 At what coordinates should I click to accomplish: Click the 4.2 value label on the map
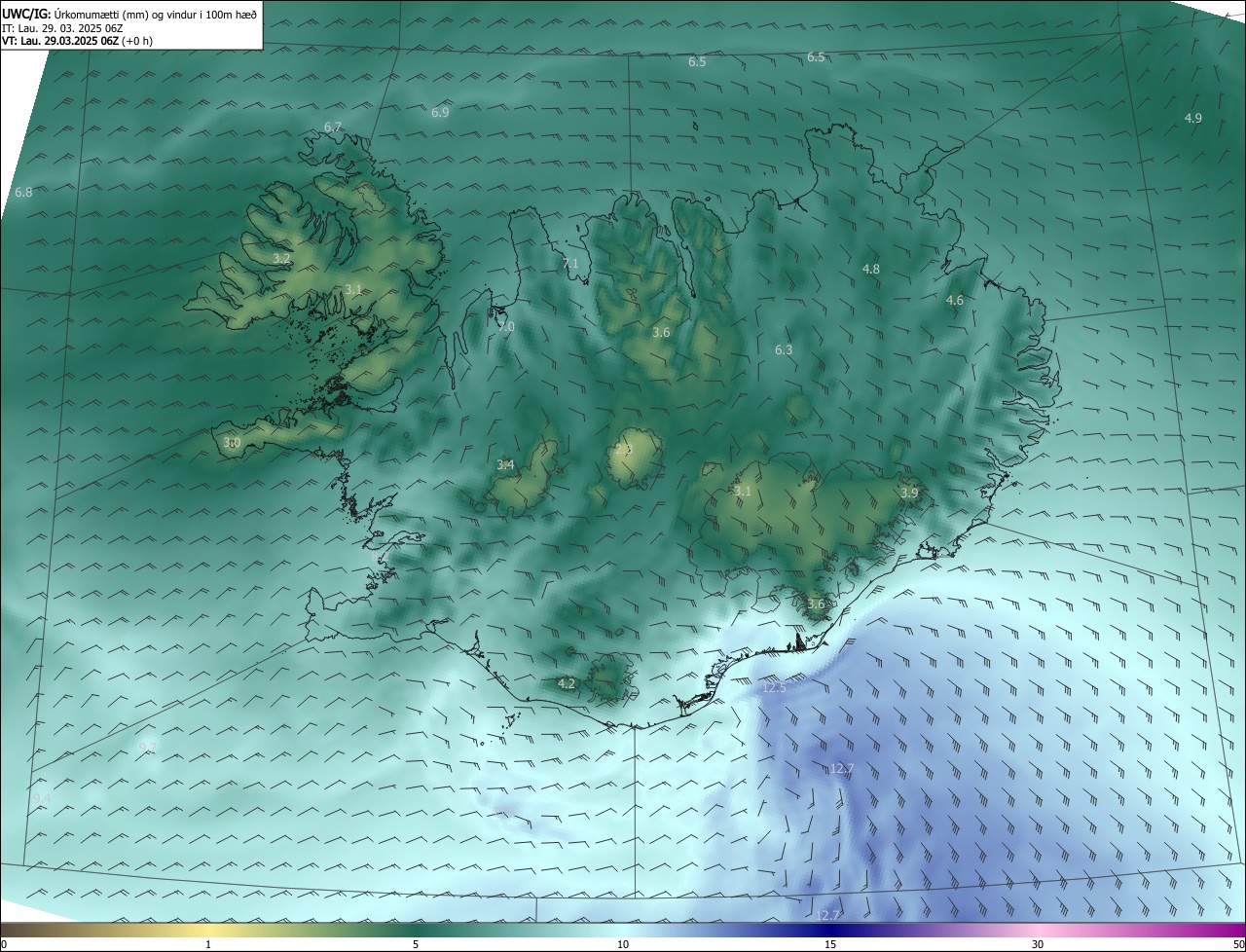567,684
